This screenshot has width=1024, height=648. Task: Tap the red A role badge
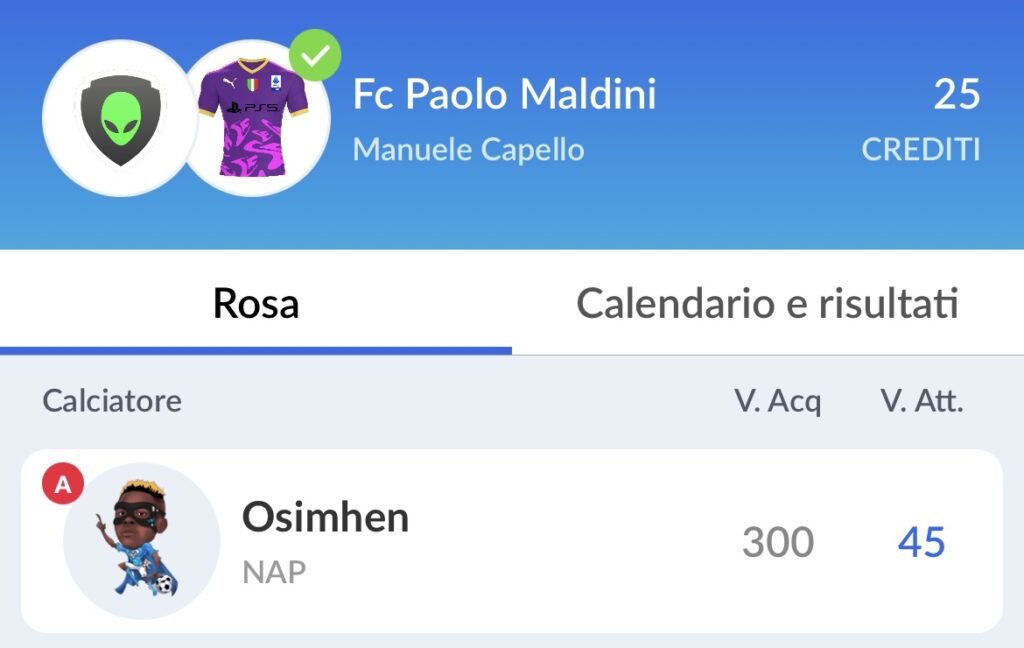(x=63, y=483)
